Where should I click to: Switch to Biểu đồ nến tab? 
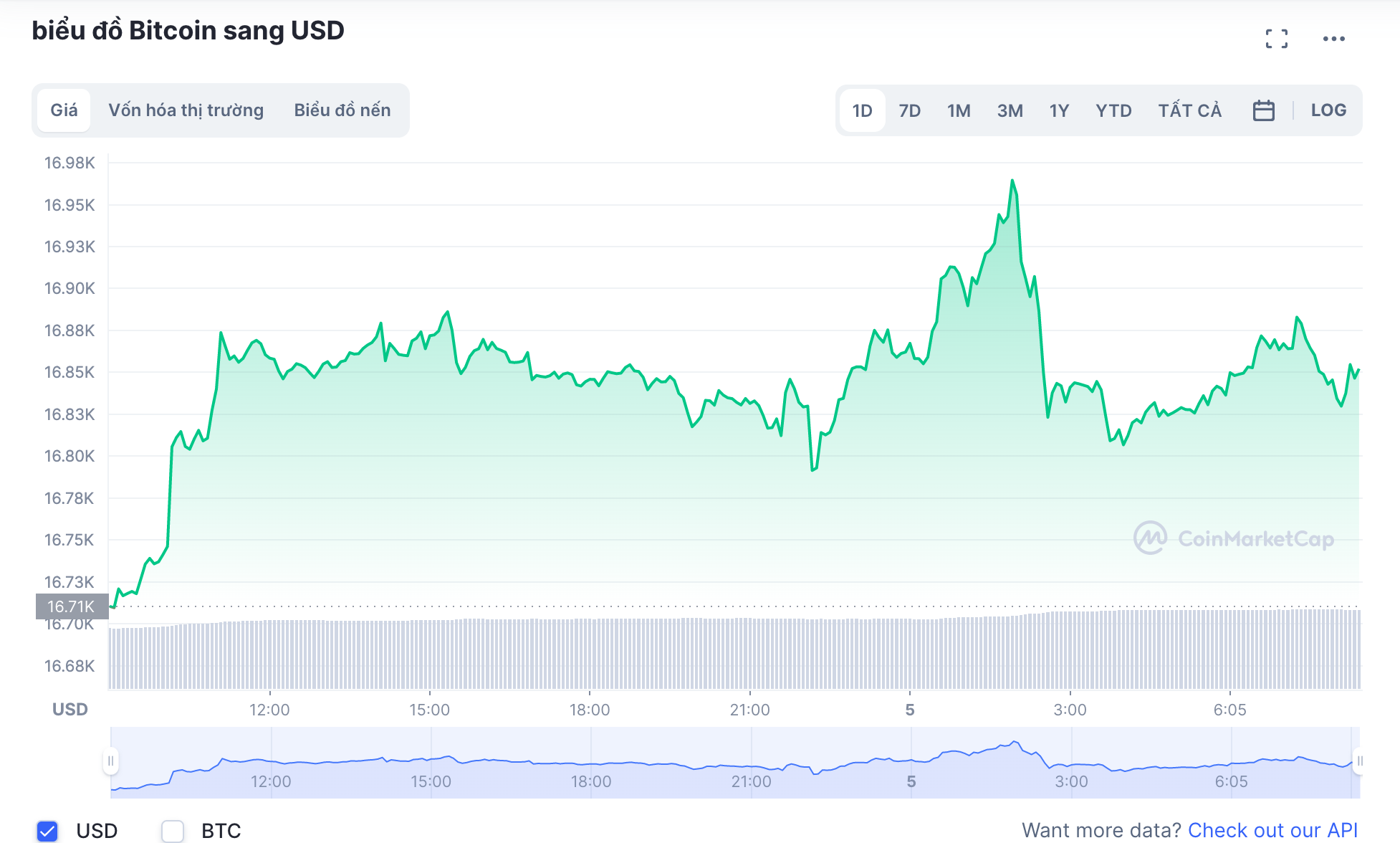point(342,110)
